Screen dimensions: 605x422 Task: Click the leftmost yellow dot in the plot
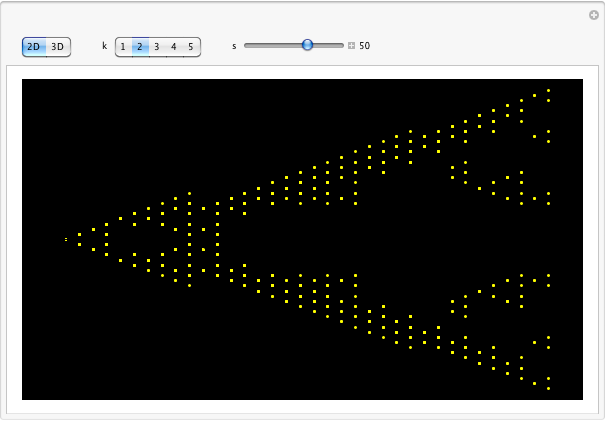coord(66,240)
